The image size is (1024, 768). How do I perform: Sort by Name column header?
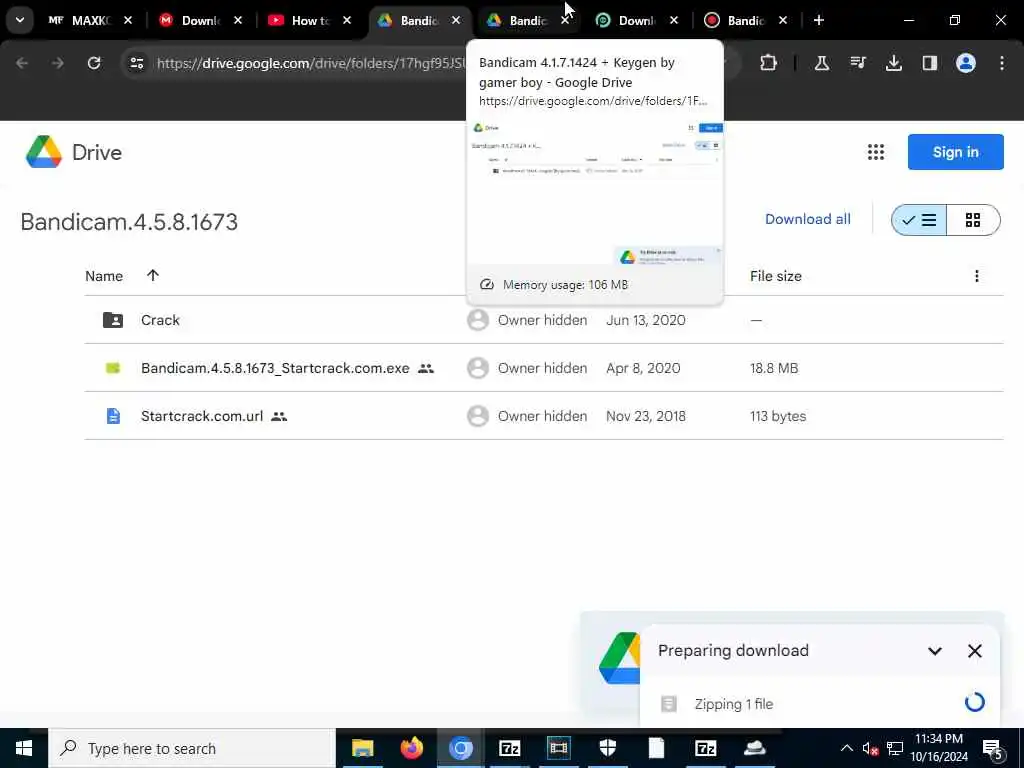[104, 276]
